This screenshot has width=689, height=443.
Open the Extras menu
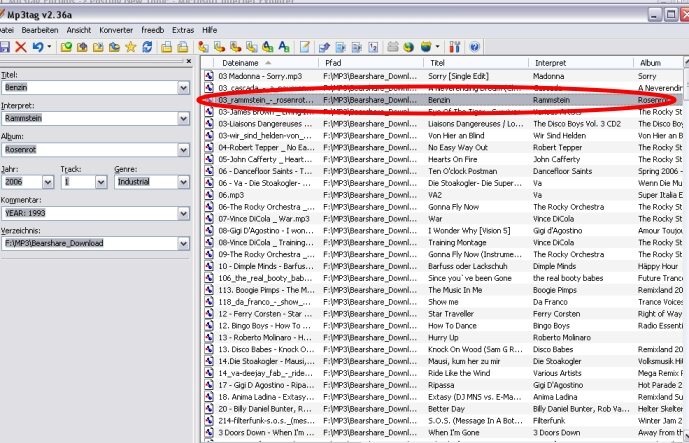pyautogui.click(x=183, y=30)
